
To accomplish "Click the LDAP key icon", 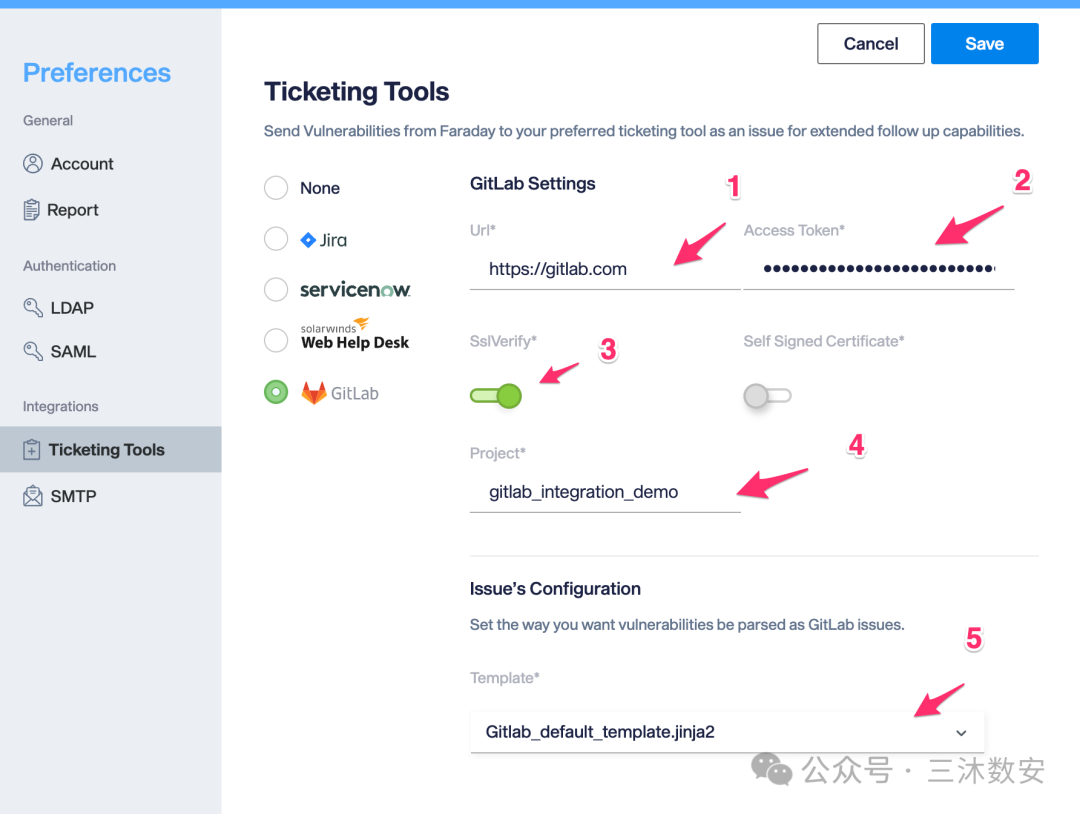I will point(33,308).
